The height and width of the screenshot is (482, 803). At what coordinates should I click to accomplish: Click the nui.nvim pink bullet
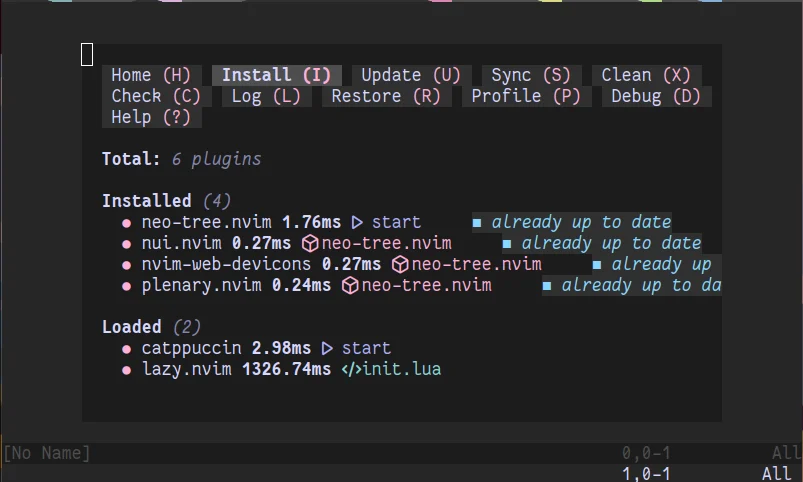pos(126,244)
